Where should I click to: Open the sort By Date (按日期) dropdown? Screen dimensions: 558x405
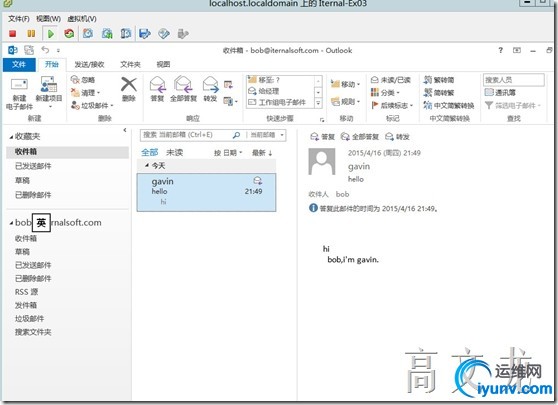coord(228,153)
